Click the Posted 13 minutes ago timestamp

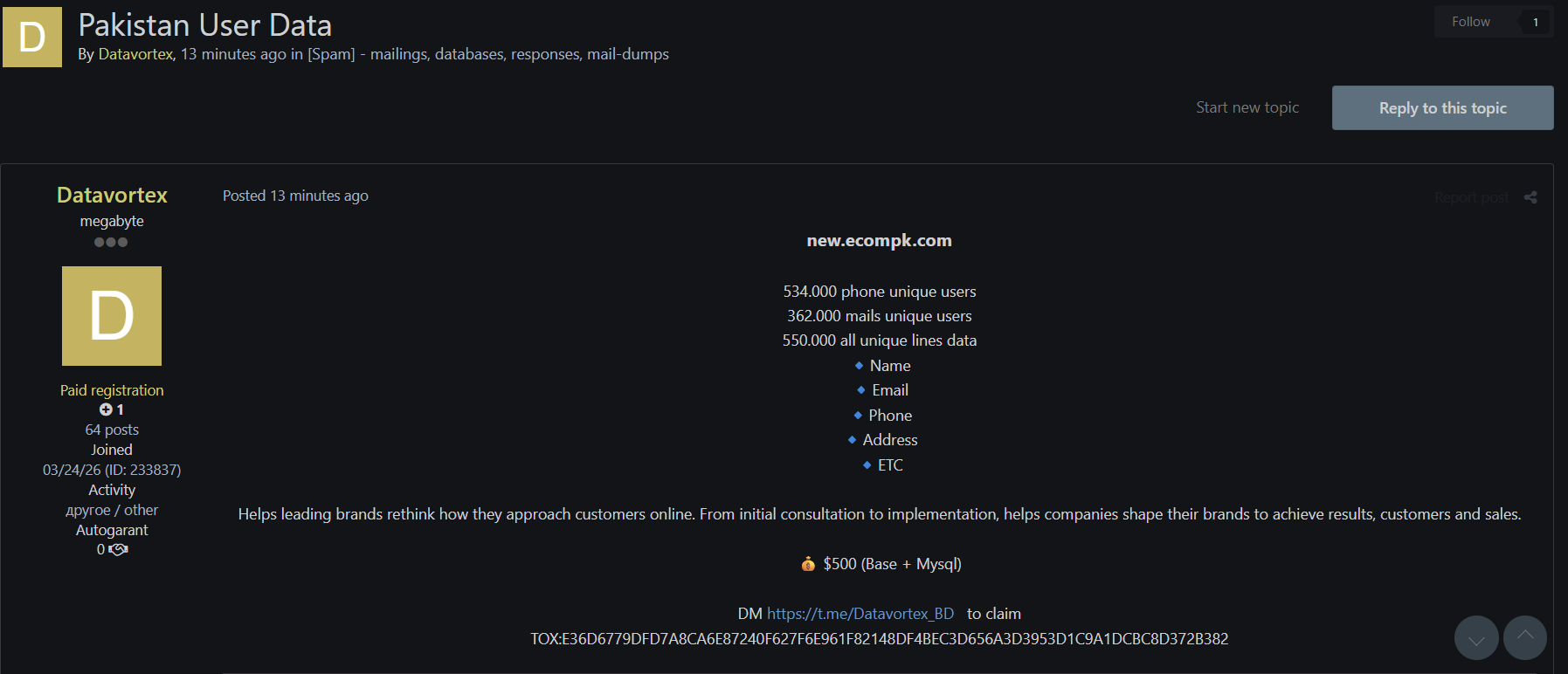pyautogui.click(x=295, y=196)
